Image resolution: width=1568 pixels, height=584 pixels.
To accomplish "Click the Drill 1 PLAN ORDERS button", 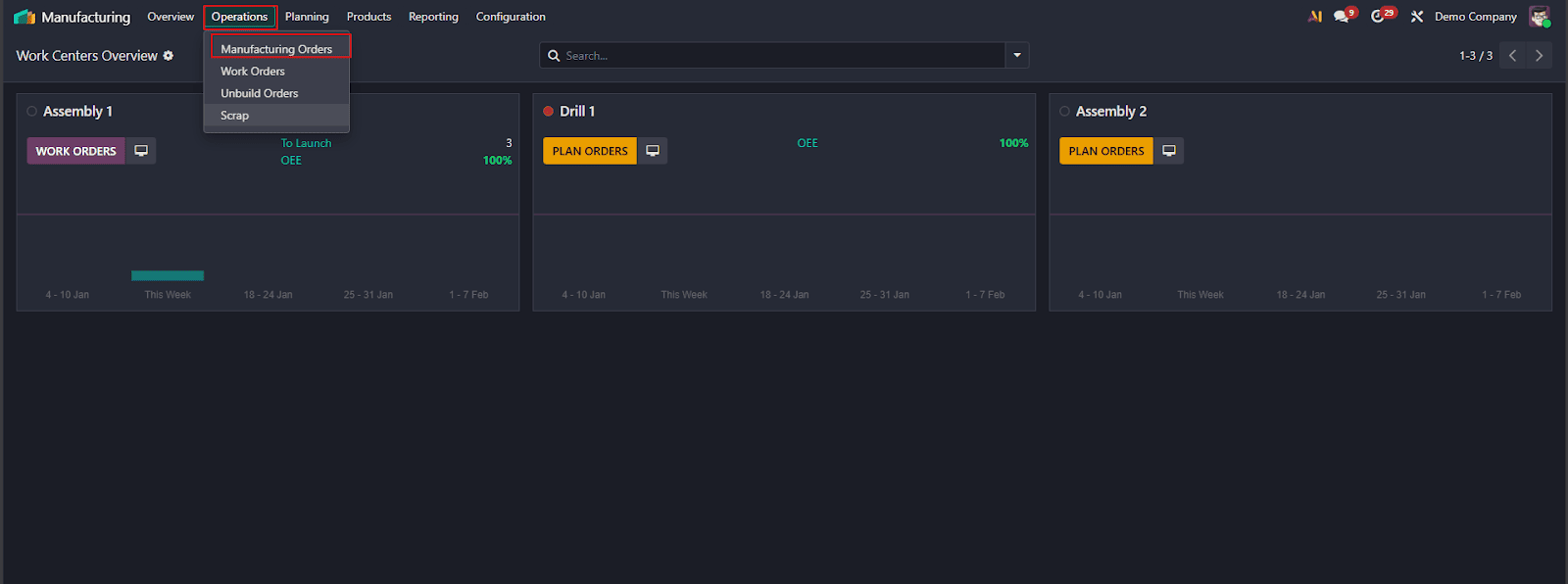I will pyautogui.click(x=590, y=151).
